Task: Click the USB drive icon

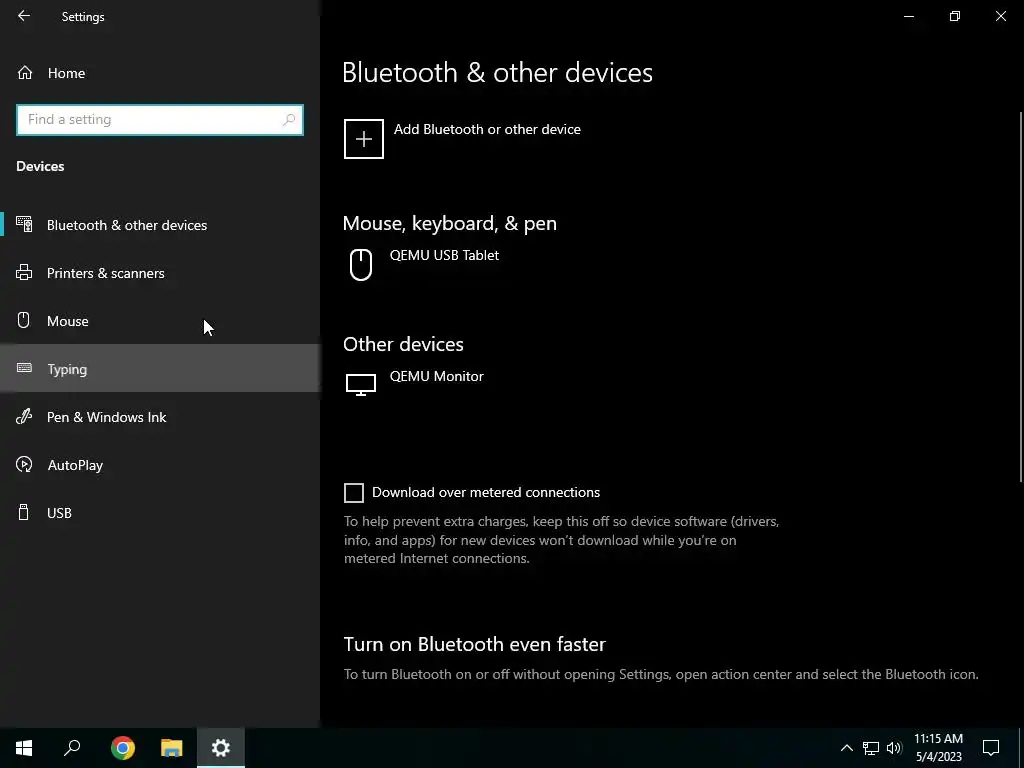Action: 24,512
